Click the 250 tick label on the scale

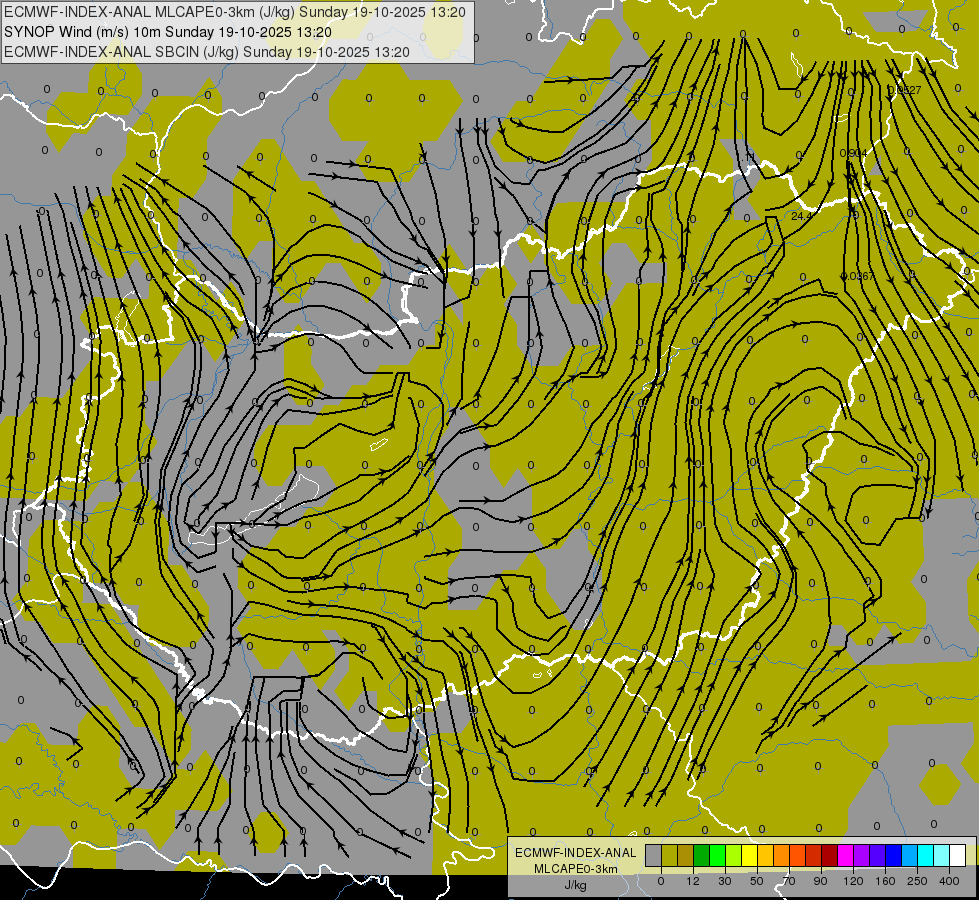click(917, 881)
